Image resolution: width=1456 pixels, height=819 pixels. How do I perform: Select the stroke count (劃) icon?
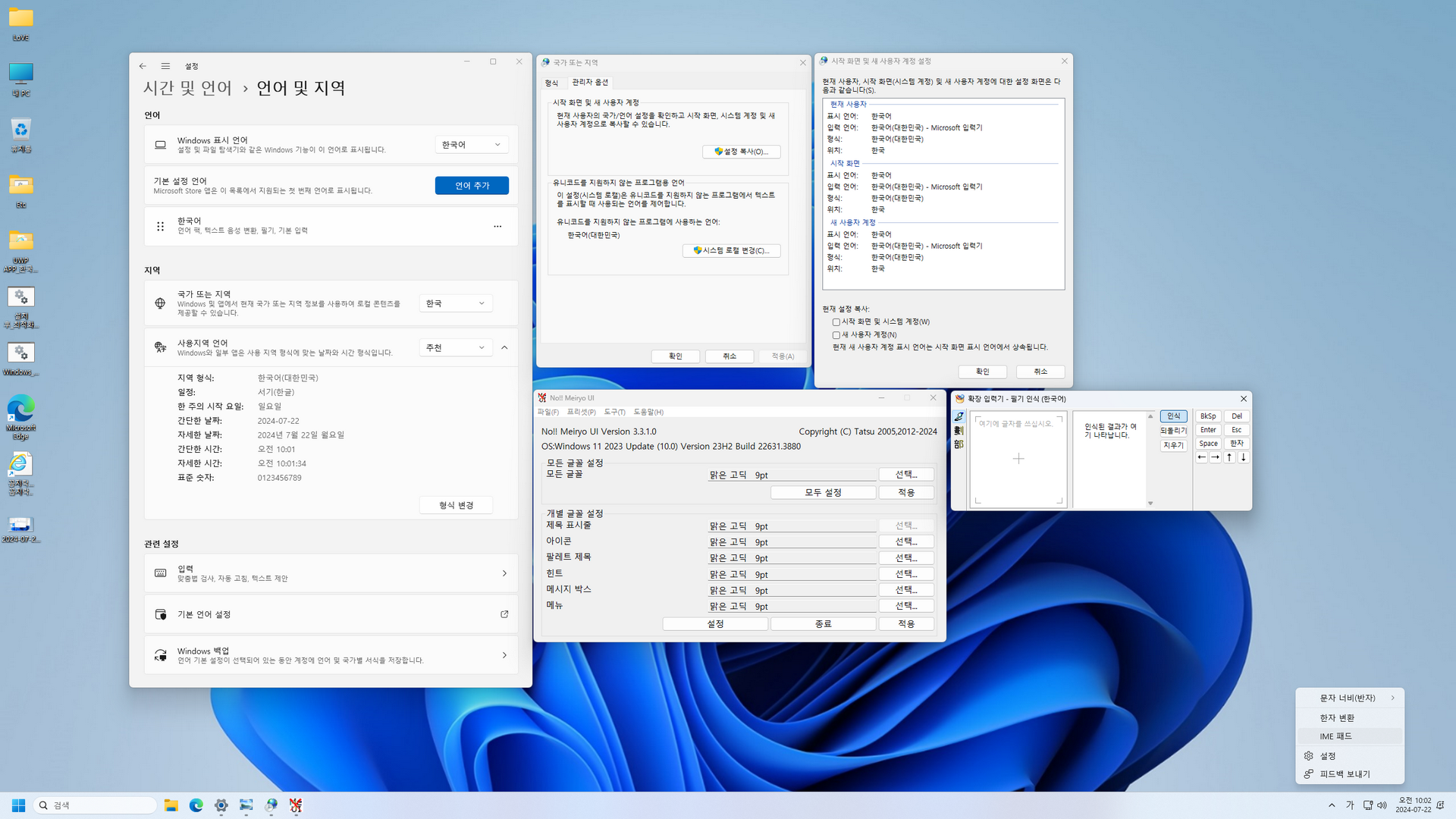point(959,431)
